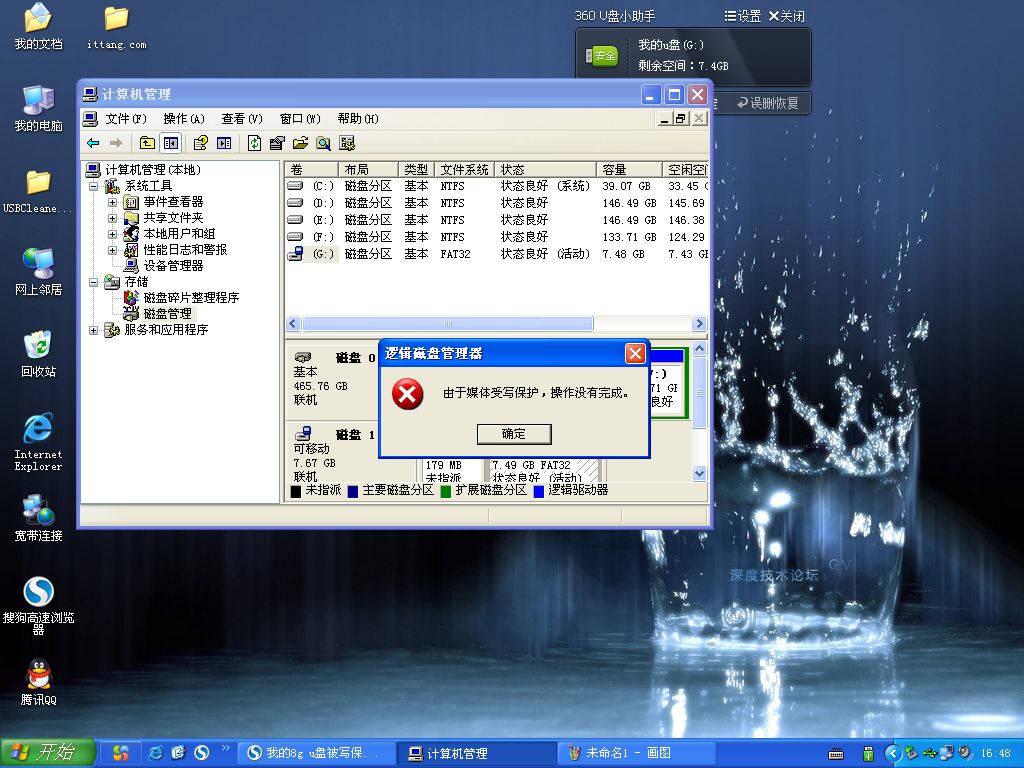This screenshot has width=1024, height=768.
Task: Collapse the 系统工具 tree node
Action: pyautogui.click(x=94, y=186)
